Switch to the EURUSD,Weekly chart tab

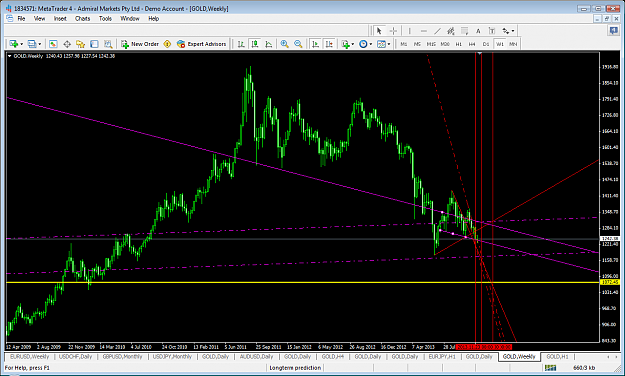point(29,356)
